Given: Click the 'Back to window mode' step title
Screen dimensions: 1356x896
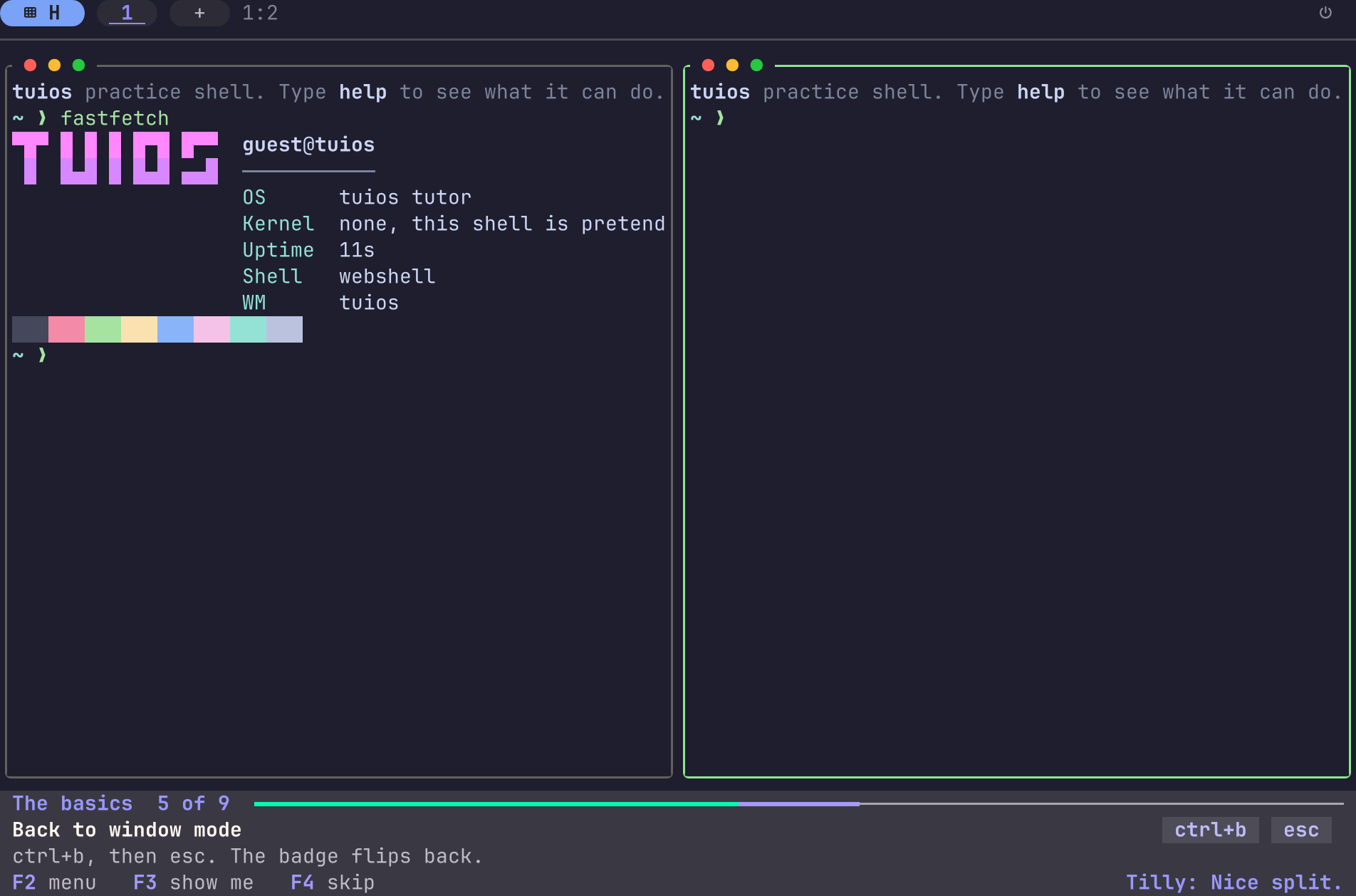Looking at the screenshot, I should (127, 830).
